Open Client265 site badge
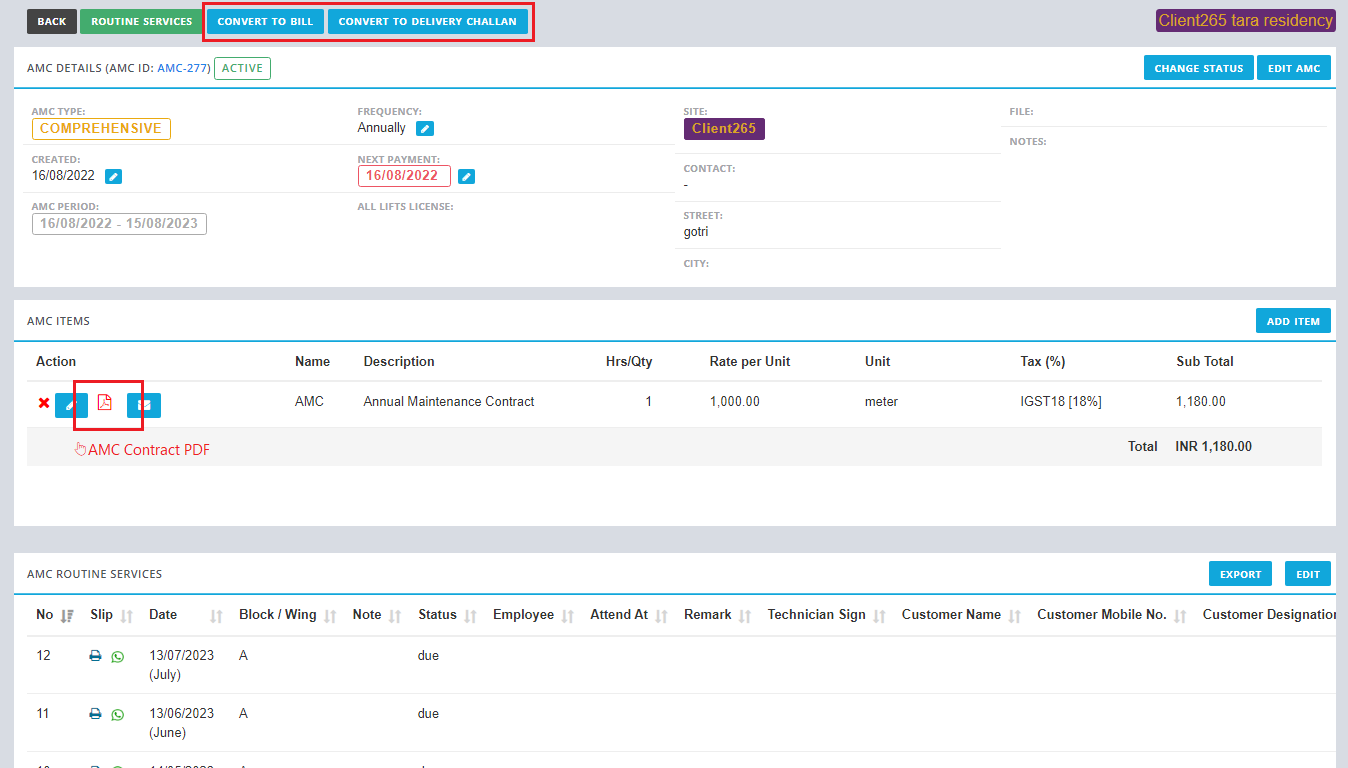This screenshot has height=768, width=1348. click(x=724, y=129)
